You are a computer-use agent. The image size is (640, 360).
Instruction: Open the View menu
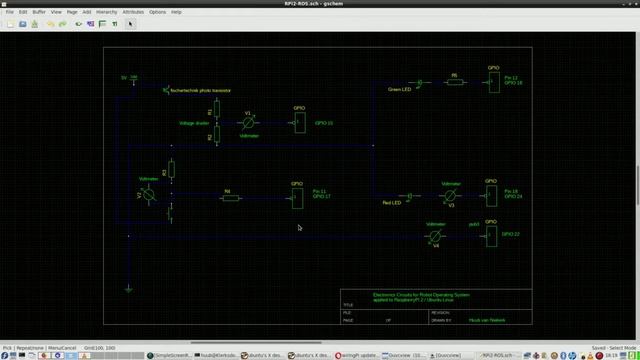(56, 12)
